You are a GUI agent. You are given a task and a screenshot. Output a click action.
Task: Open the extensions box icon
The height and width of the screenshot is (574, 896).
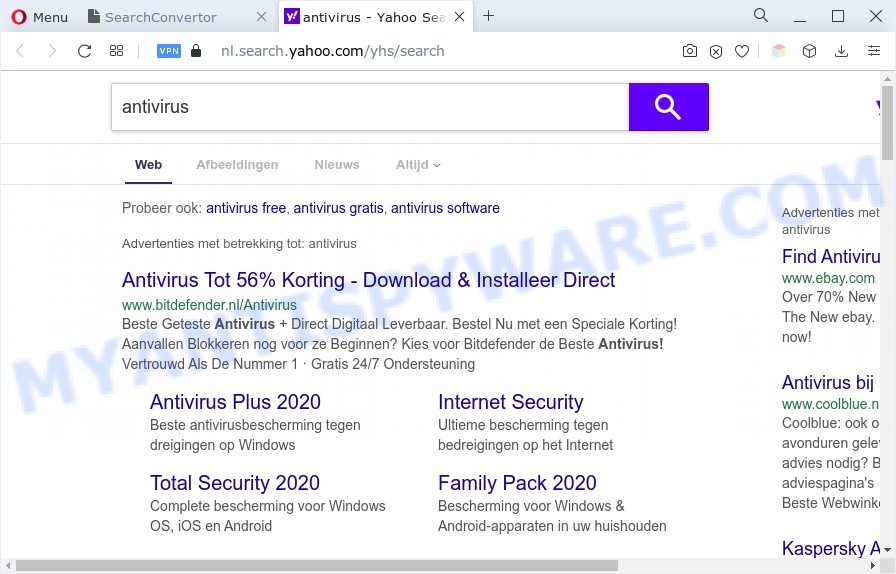click(809, 51)
